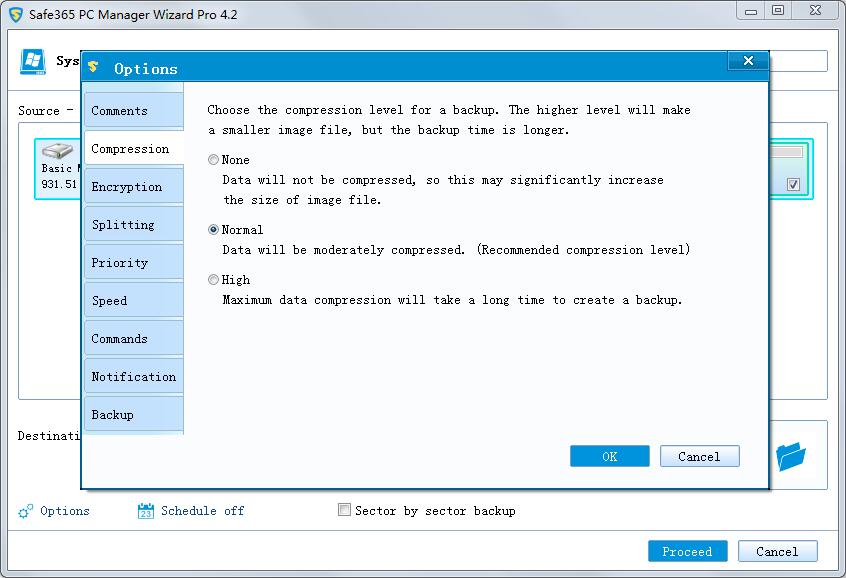Confirm options with the OK button

coord(609,457)
